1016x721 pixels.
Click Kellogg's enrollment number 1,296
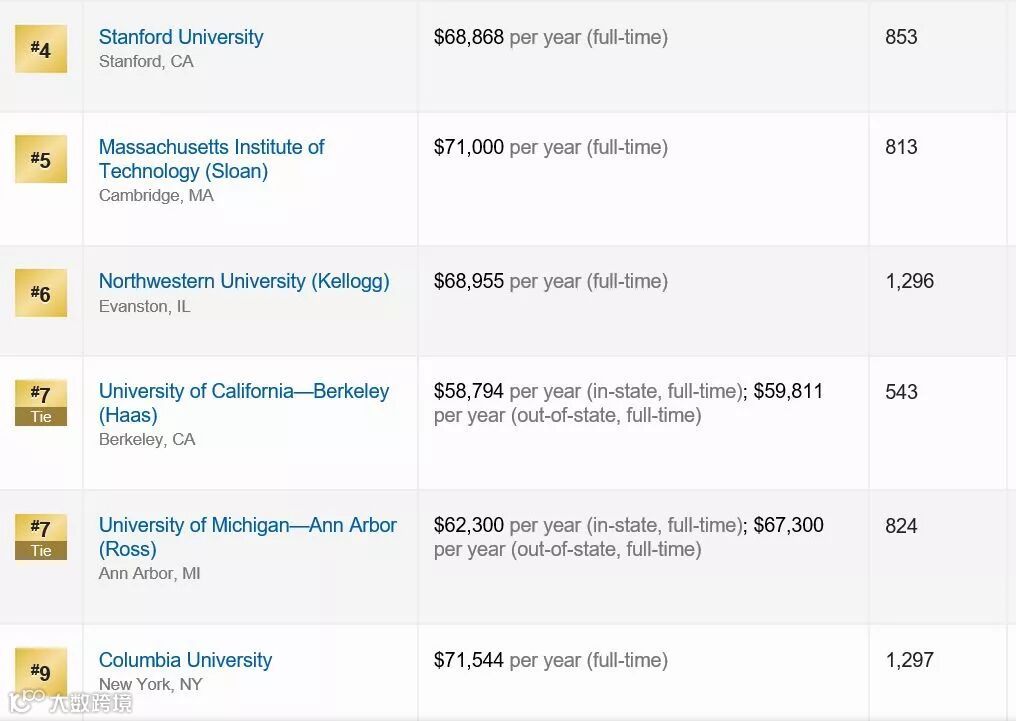(x=909, y=281)
